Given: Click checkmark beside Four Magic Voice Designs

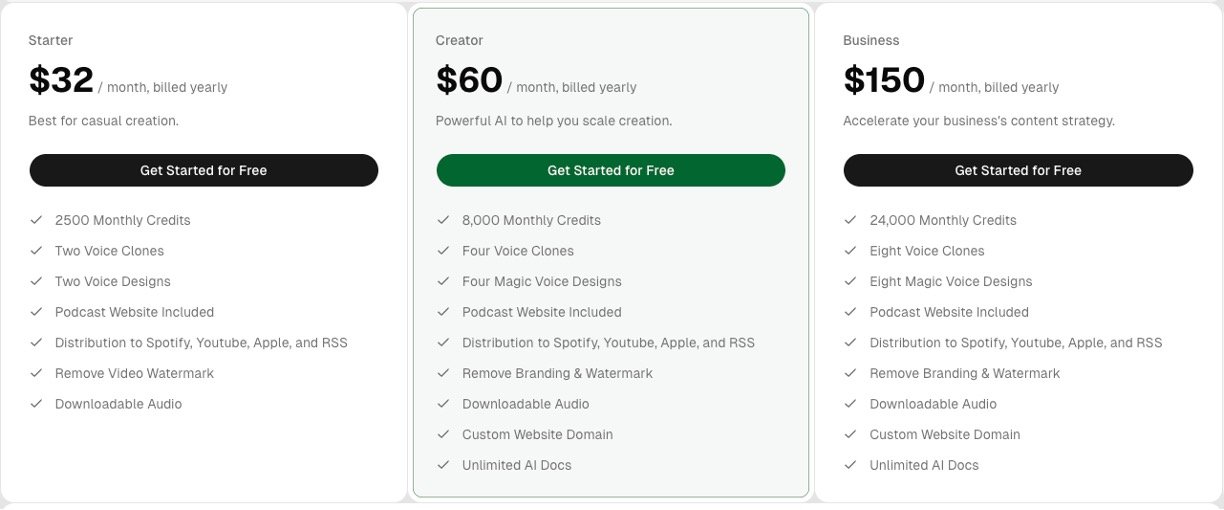Looking at the screenshot, I should pyautogui.click(x=443, y=281).
